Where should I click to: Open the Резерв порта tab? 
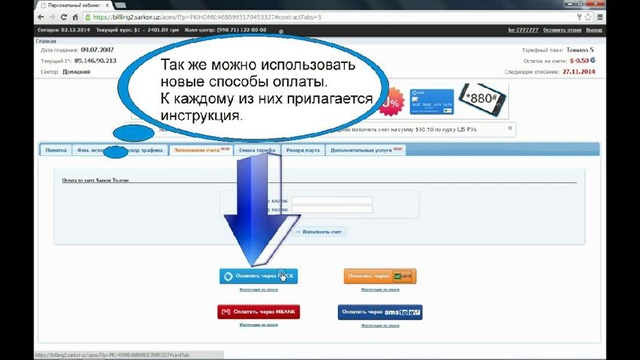tap(303, 150)
